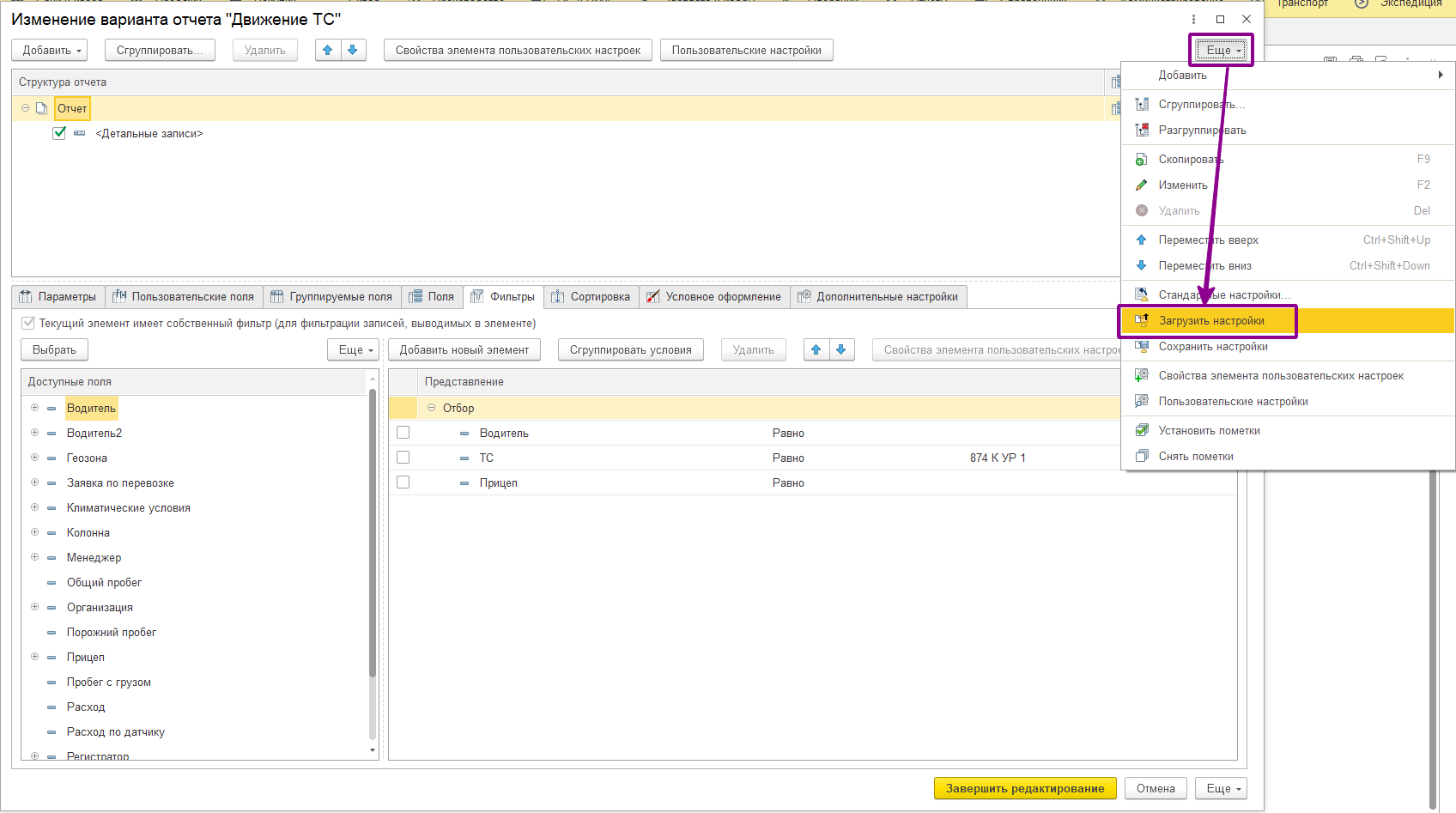Click the Разгруппировать icon in the menu
1456x813 pixels.
point(1142,130)
